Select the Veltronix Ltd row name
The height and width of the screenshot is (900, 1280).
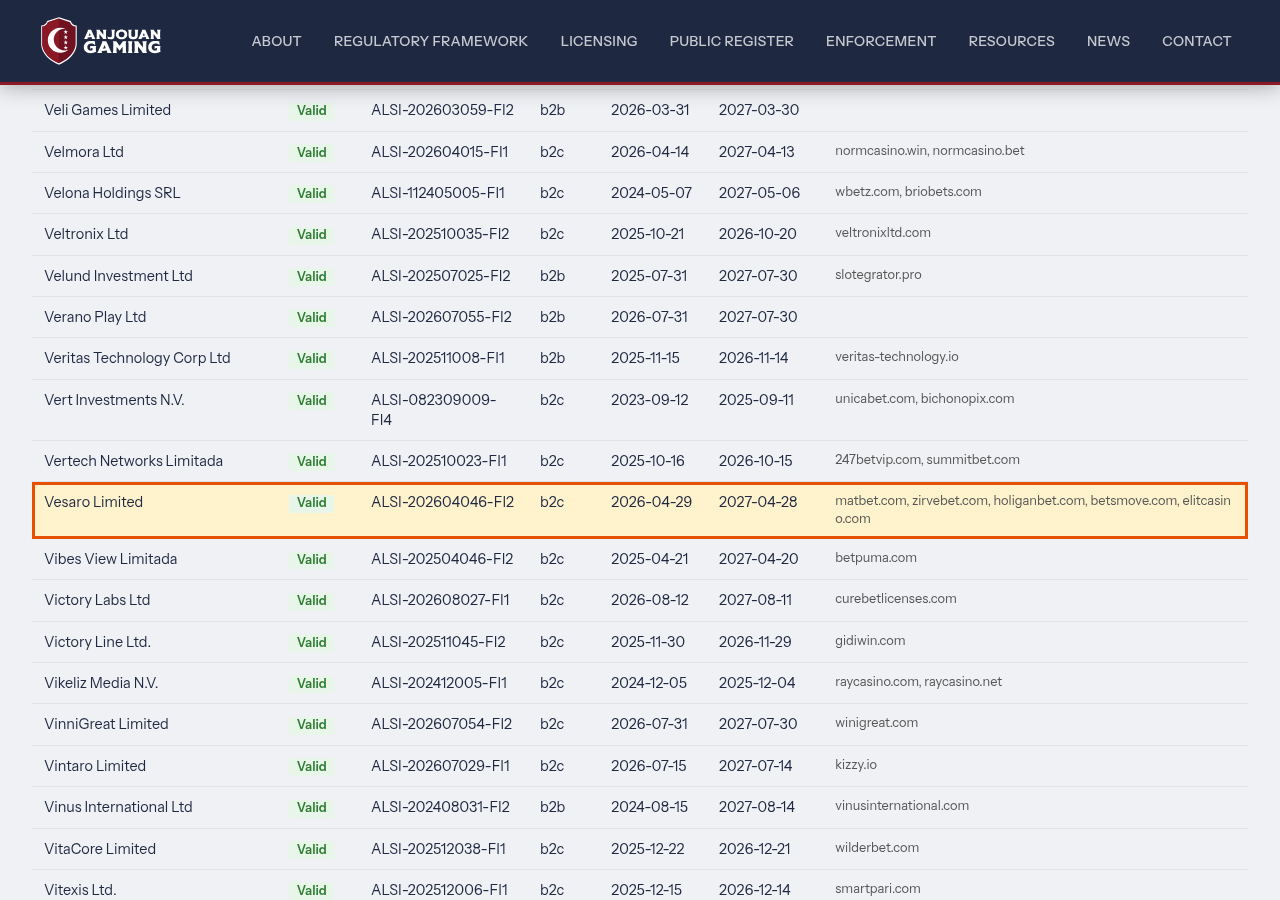(x=86, y=234)
